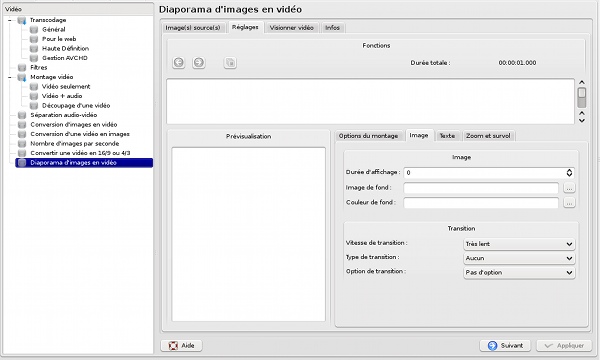Click the right arrow icon in Fonctions
600x360 pixels.
[199, 62]
